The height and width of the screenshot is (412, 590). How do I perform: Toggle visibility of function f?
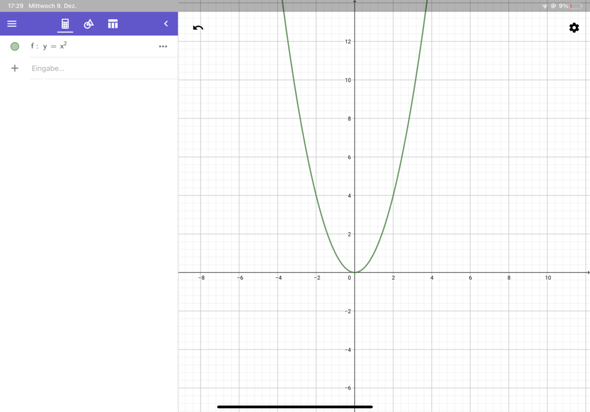coord(15,46)
